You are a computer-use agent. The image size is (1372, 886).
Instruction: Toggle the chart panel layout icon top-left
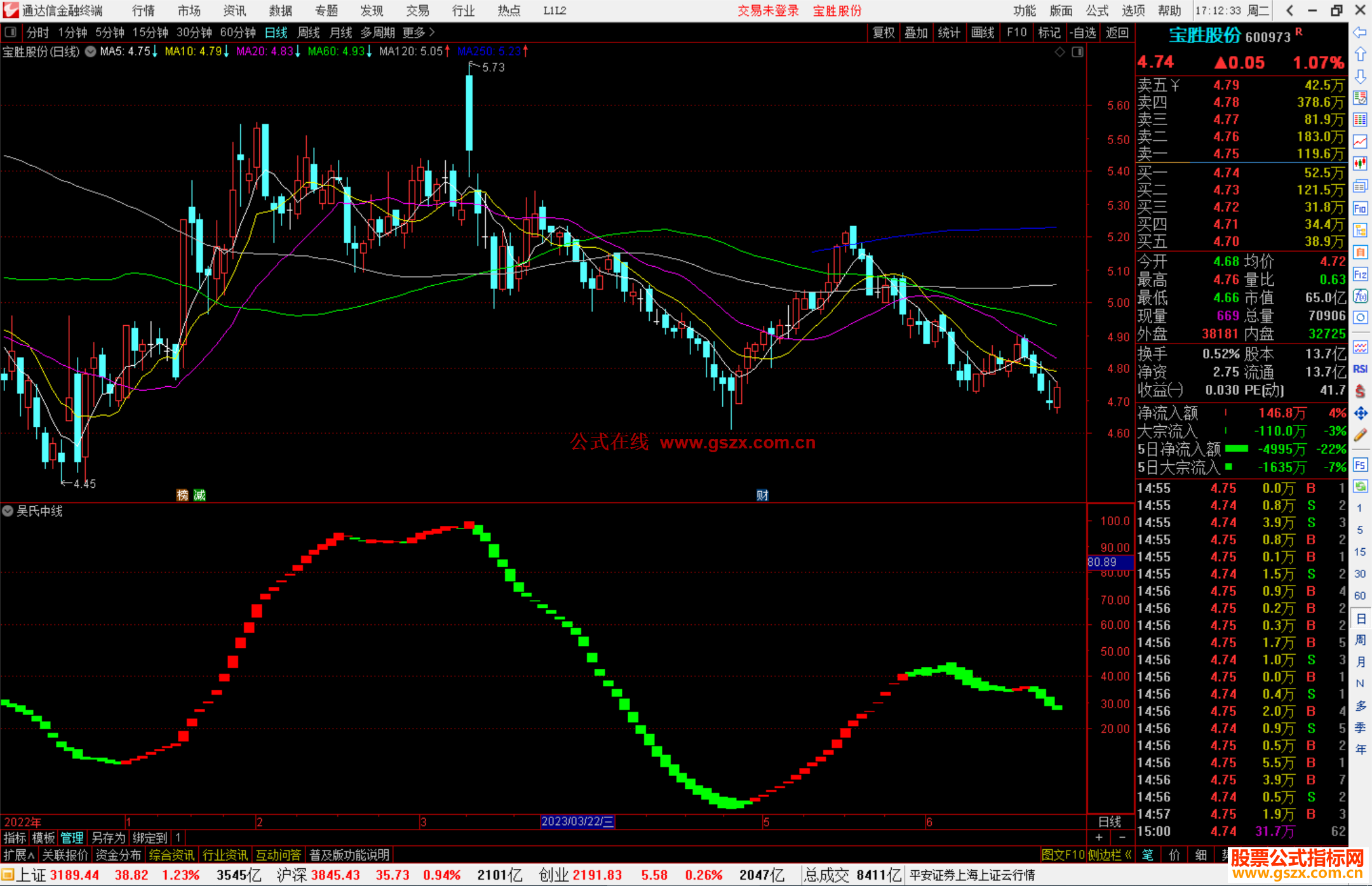[11, 32]
